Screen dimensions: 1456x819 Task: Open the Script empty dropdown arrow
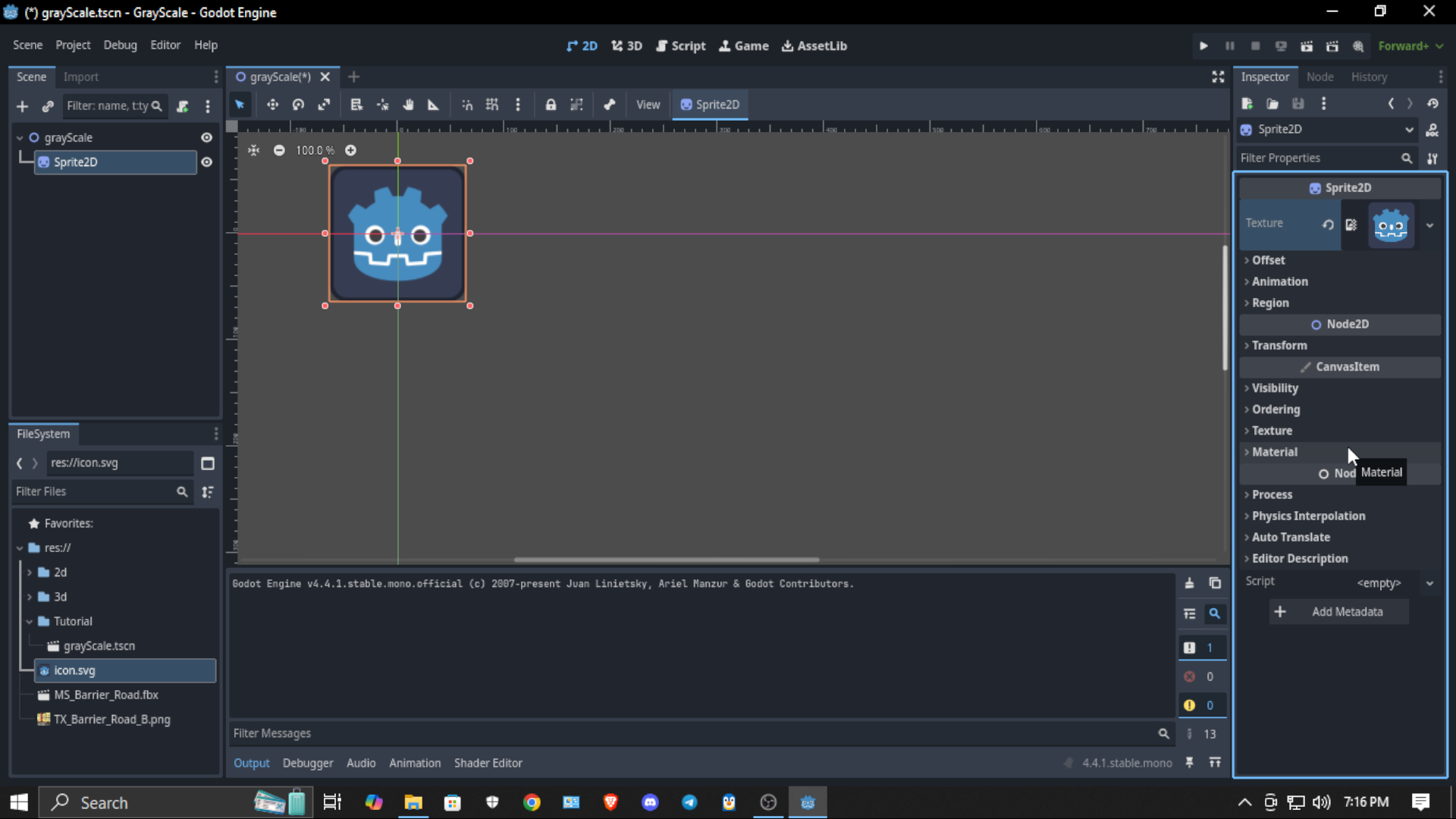pos(1429,583)
